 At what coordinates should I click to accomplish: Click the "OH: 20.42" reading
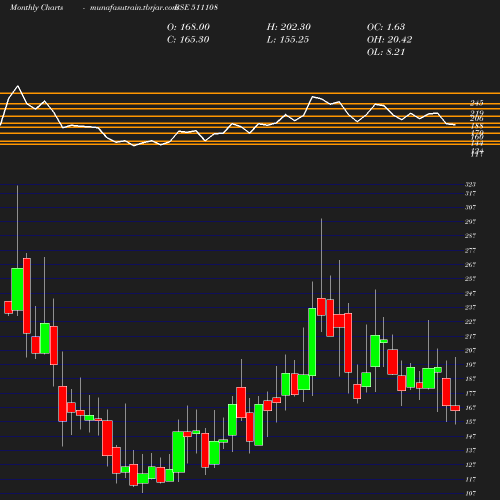pyautogui.click(x=389, y=40)
